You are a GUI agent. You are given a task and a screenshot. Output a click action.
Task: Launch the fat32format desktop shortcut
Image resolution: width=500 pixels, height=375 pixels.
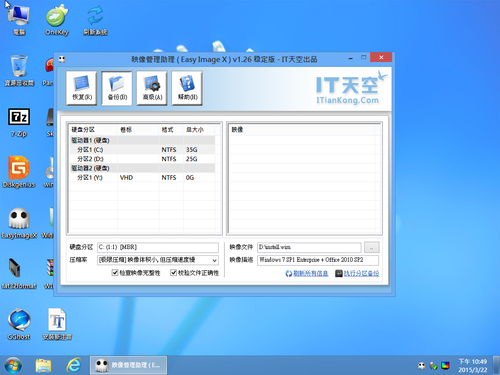click(19, 274)
